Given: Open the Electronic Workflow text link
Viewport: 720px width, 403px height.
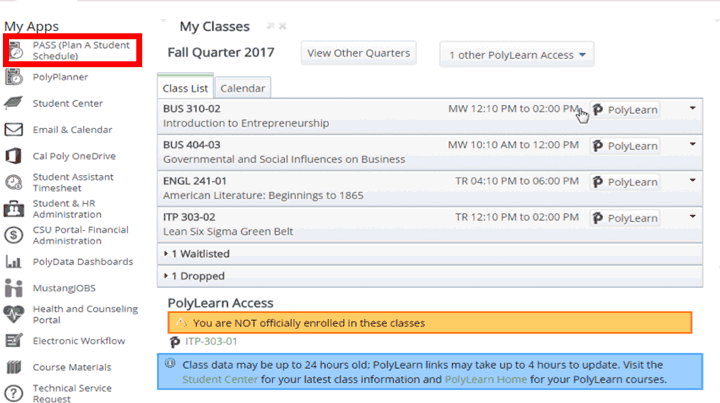Looking at the screenshot, I should (79, 341).
